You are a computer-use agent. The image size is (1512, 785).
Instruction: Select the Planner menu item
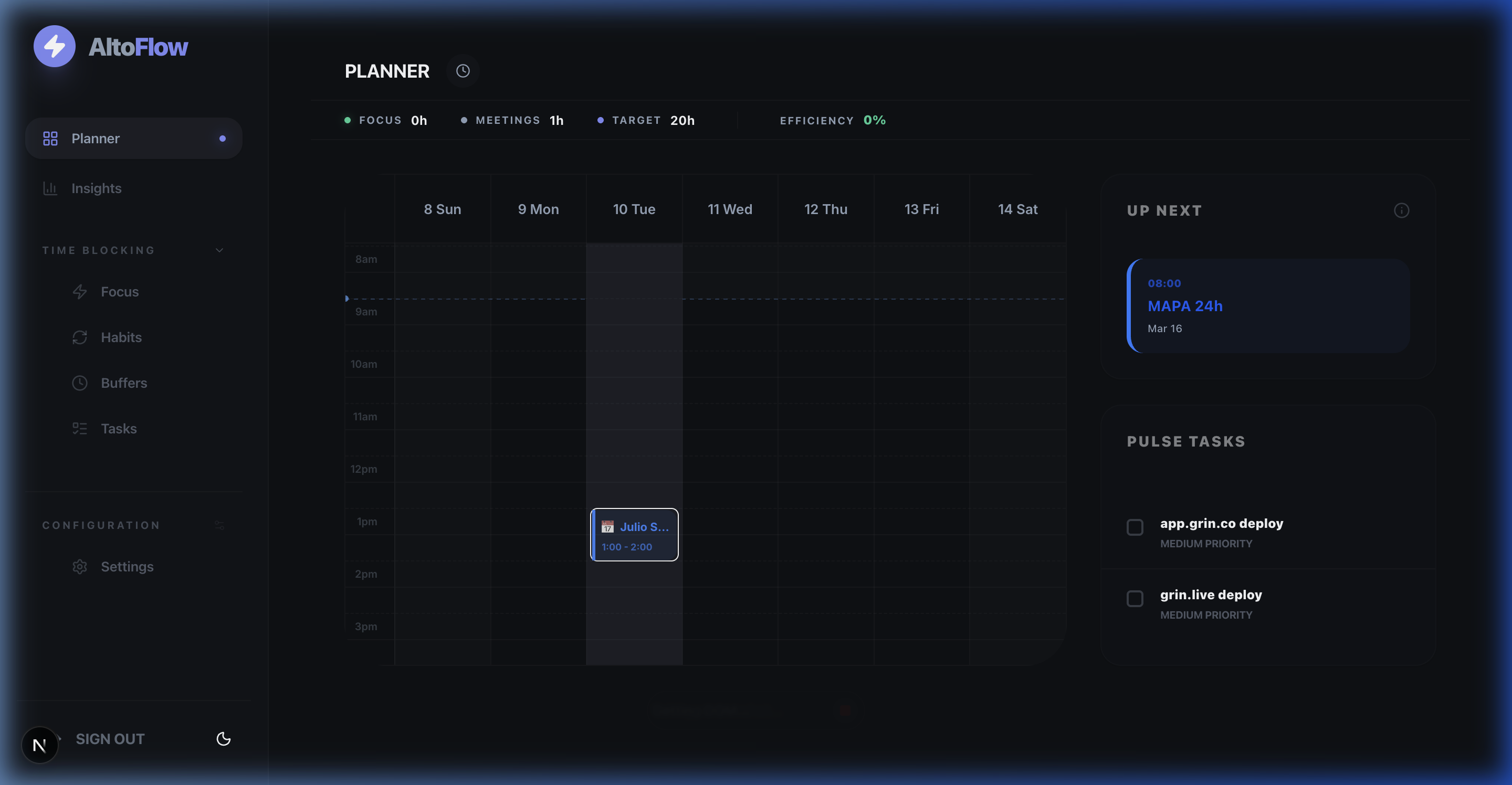tap(96, 139)
